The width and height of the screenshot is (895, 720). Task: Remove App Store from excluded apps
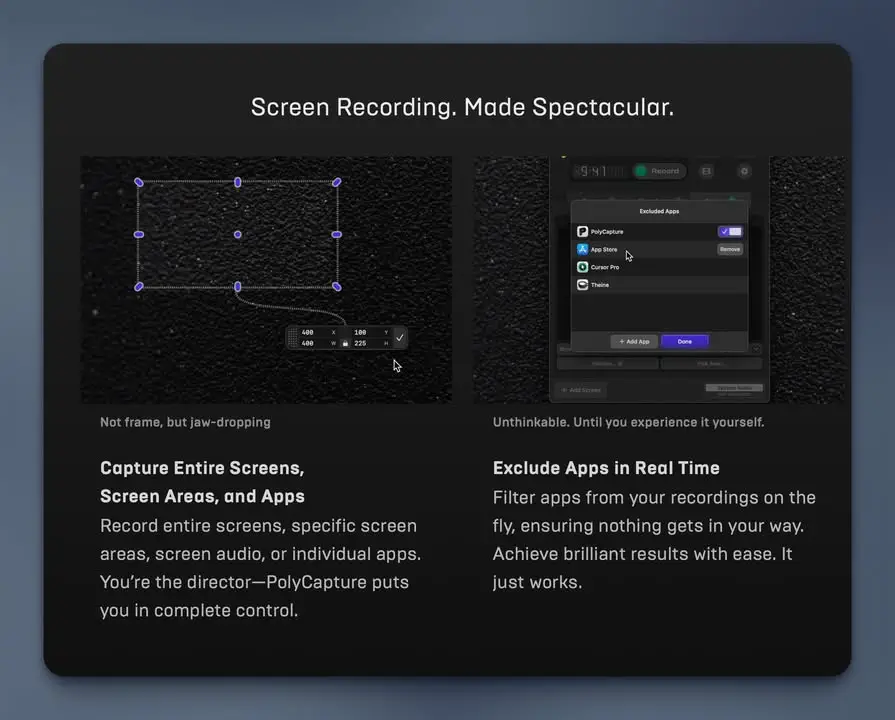tap(730, 249)
